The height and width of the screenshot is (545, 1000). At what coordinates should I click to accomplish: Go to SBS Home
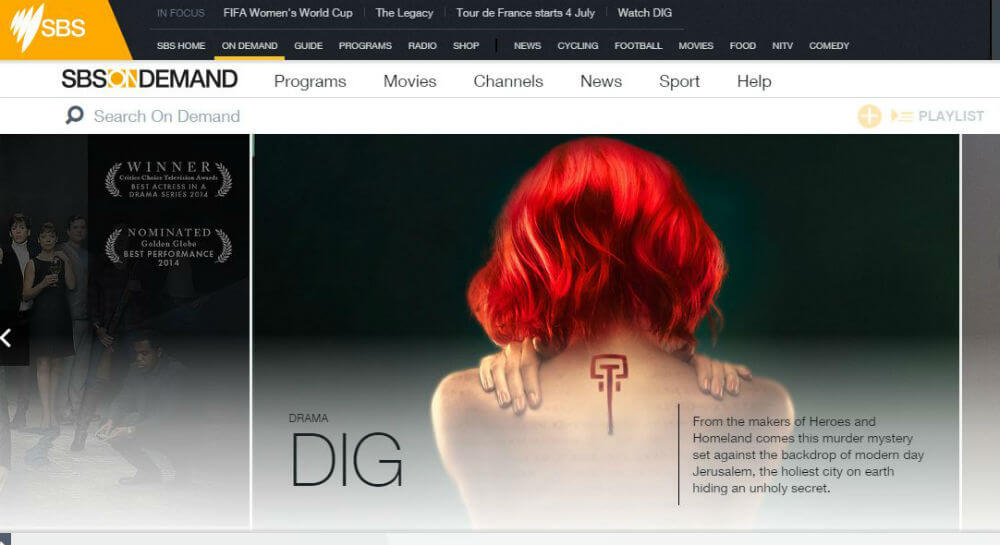pyautogui.click(x=181, y=46)
